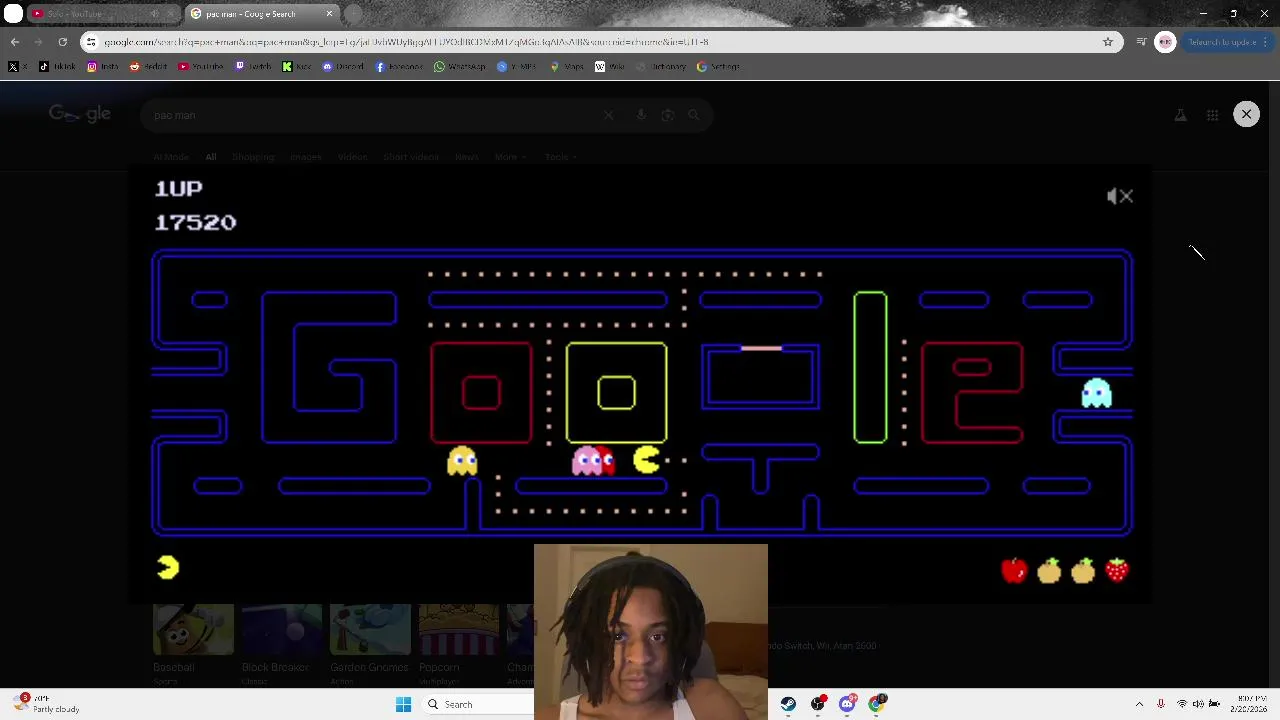Close the pac man Google Search tab

[329, 14]
